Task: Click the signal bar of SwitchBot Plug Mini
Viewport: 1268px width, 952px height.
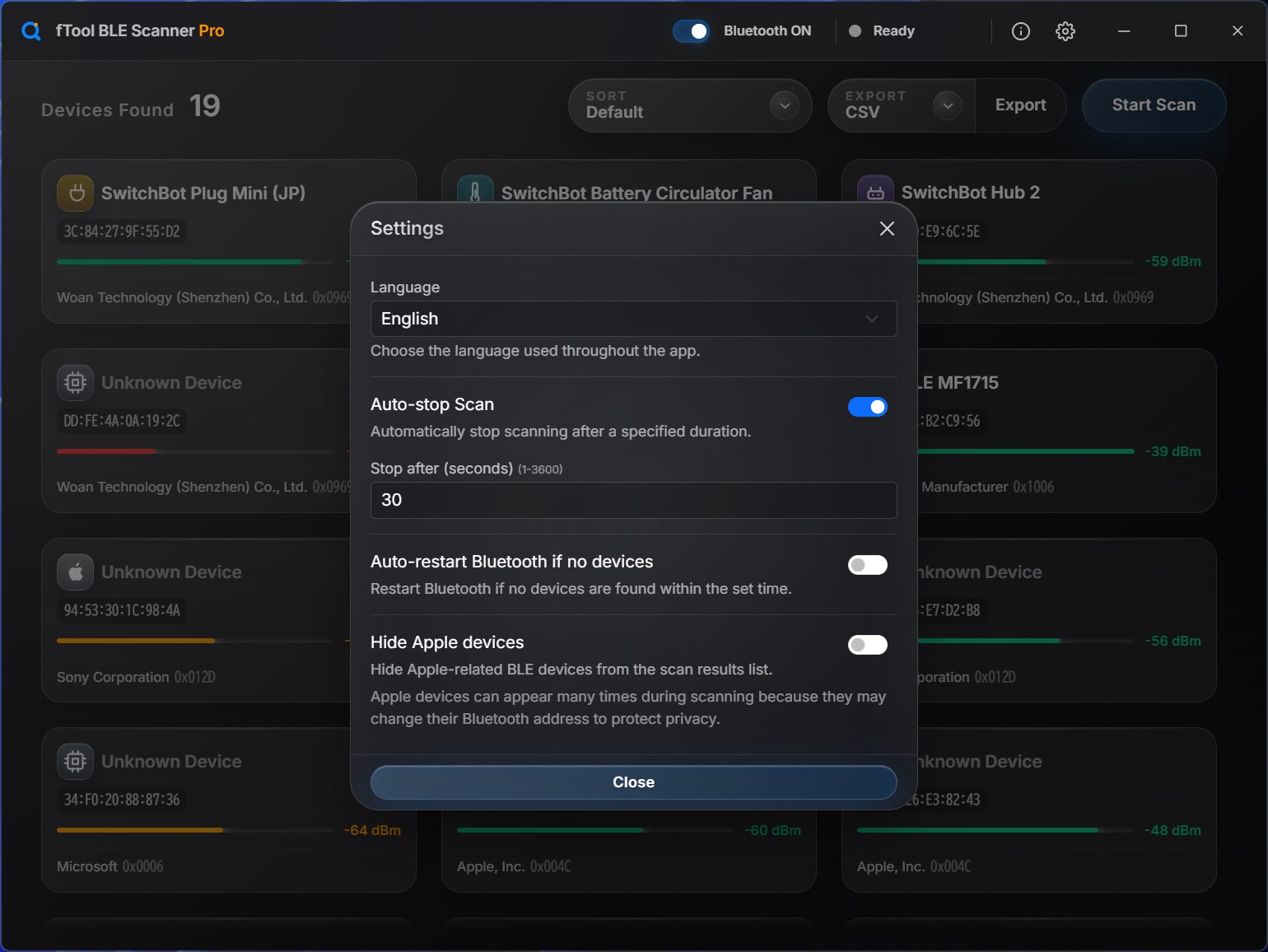Action: click(x=195, y=262)
